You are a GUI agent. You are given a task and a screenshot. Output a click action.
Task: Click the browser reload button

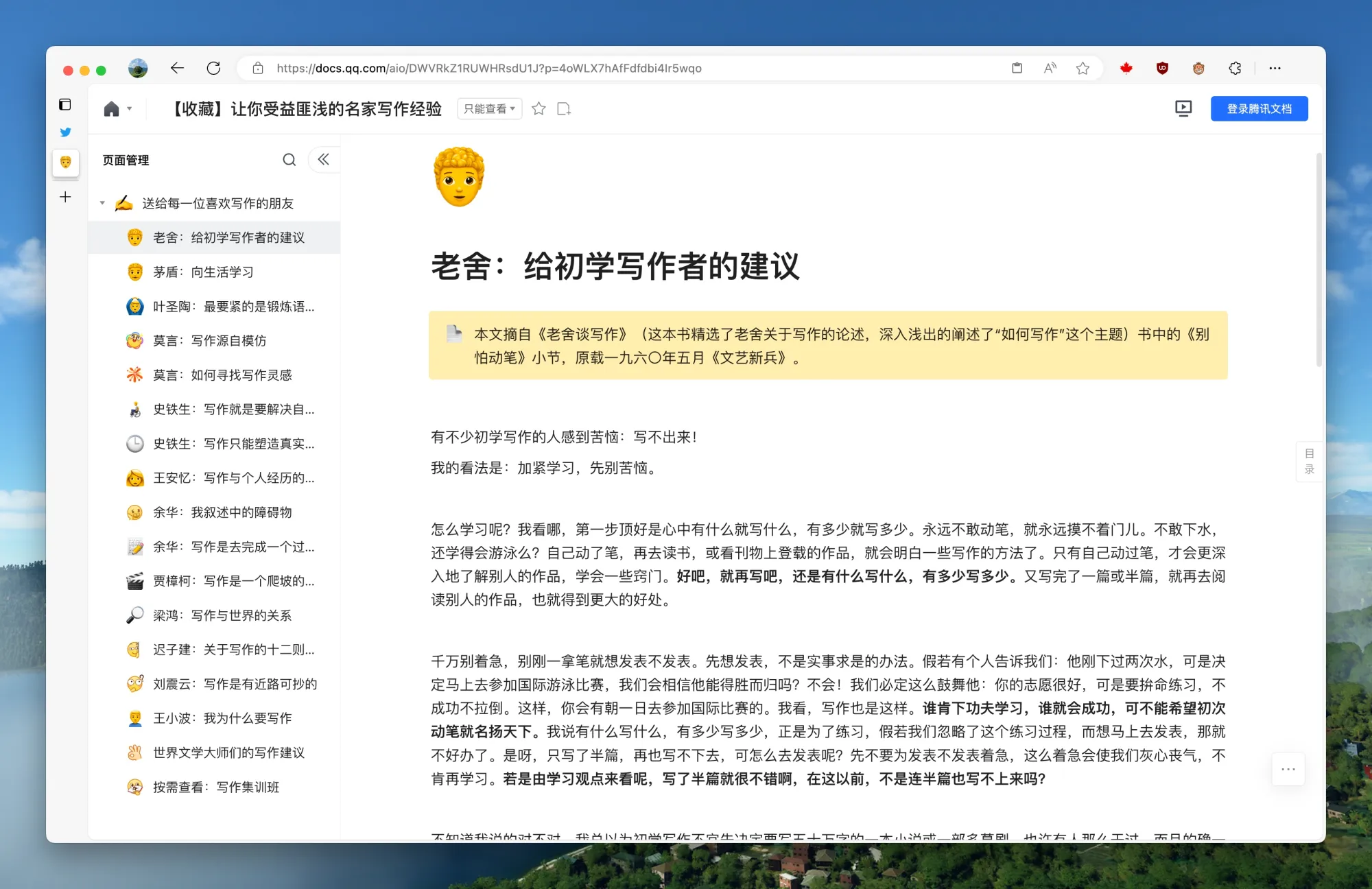pyautogui.click(x=213, y=68)
